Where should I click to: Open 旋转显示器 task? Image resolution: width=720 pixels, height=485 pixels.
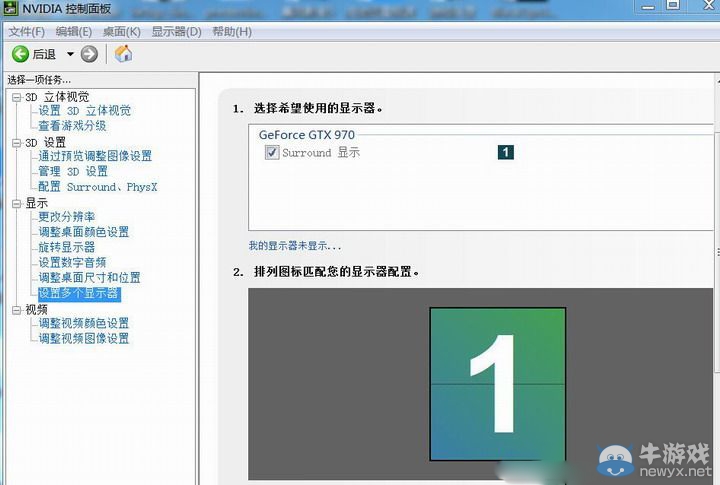point(67,247)
